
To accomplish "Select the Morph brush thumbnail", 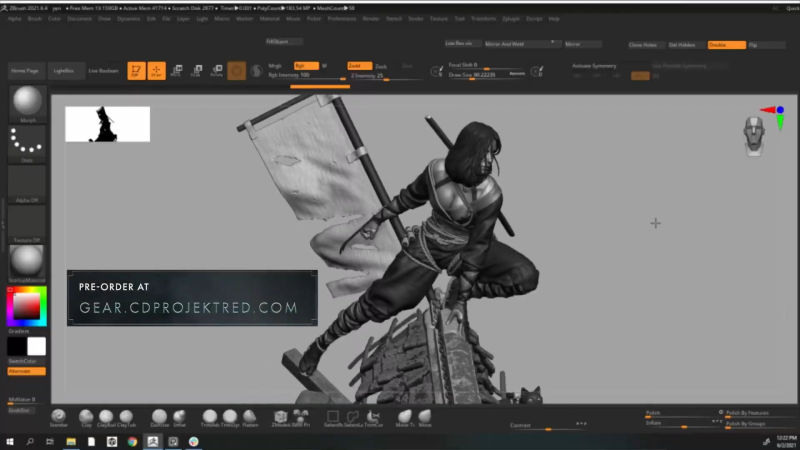I will (x=27, y=104).
